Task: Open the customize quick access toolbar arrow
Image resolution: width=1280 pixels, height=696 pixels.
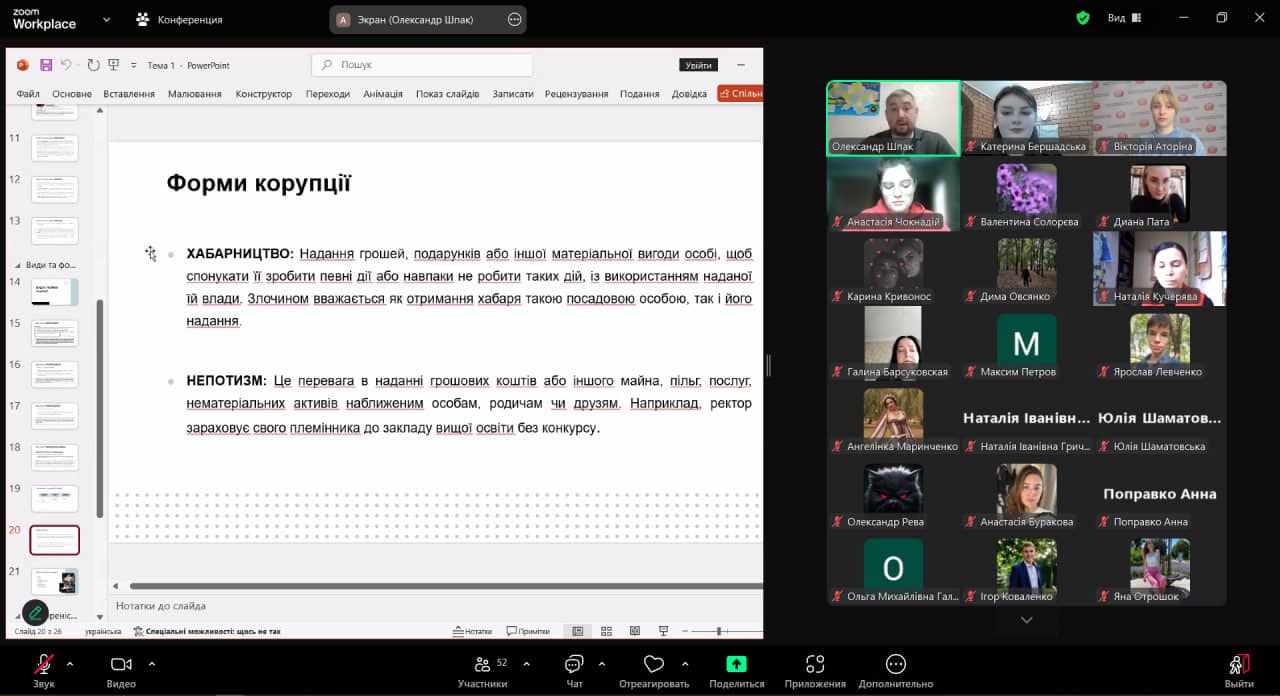Action: (x=133, y=65)
